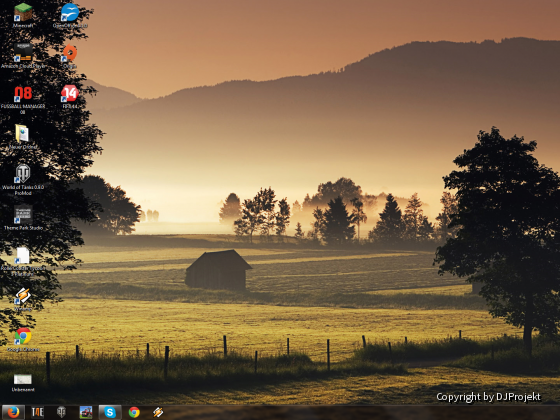The height and width of the screenshot is (420, 560).
Task: Click the TAE icon in taskbar
Action: pyautogui.click(x=38, y=412)
